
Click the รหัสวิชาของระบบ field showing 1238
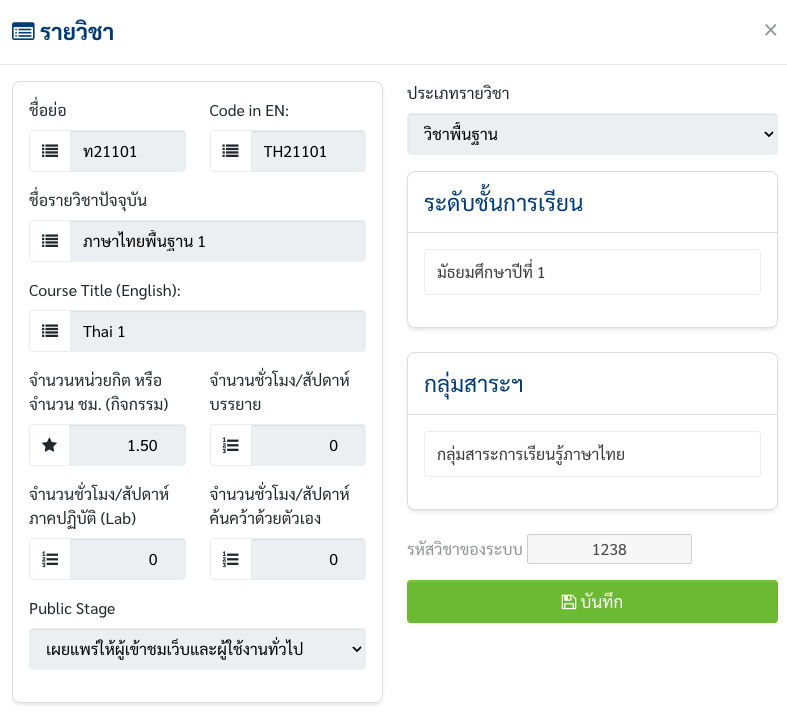[x=609, y=549]
